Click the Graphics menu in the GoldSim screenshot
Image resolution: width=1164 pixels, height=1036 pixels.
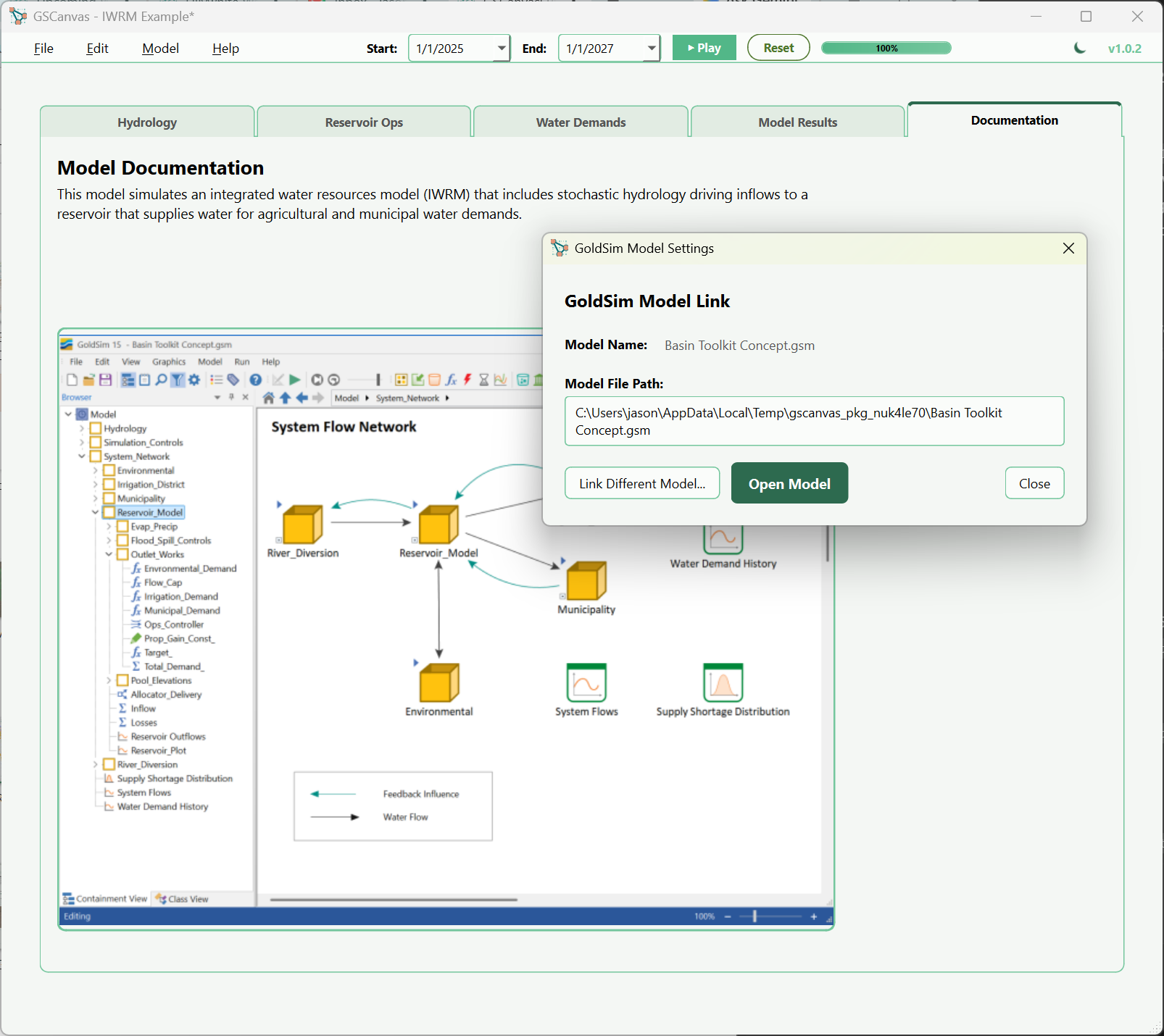click(168, 362)
